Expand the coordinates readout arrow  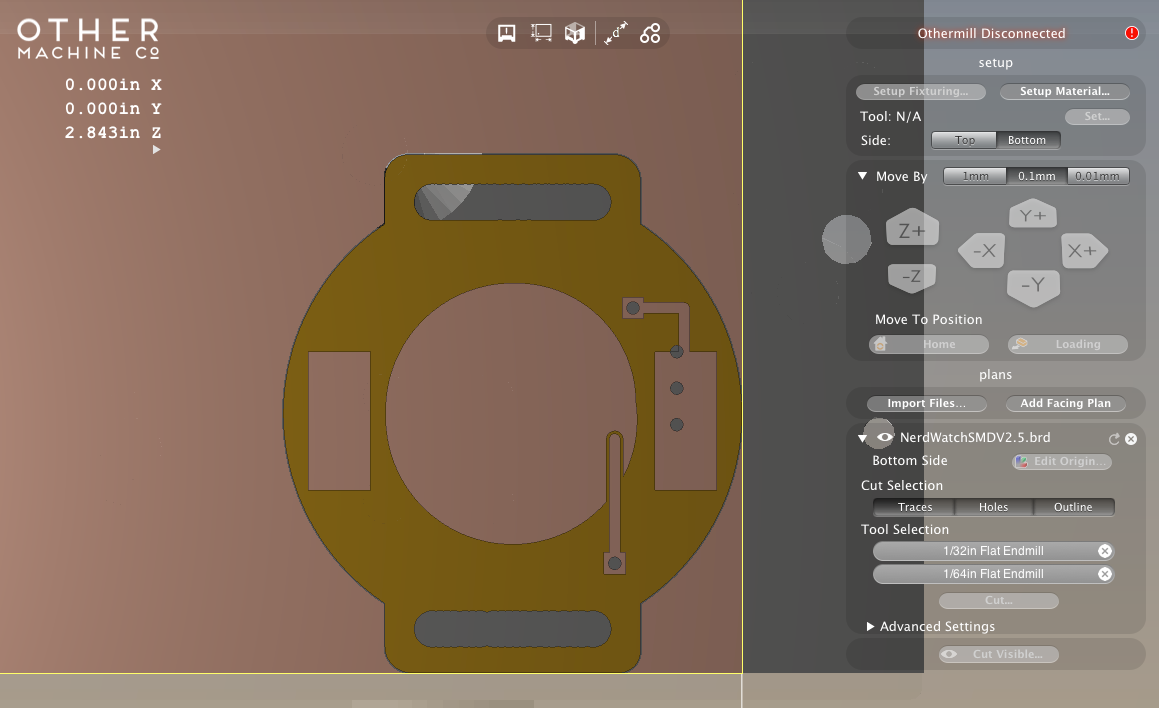click(x=156, y=149)
